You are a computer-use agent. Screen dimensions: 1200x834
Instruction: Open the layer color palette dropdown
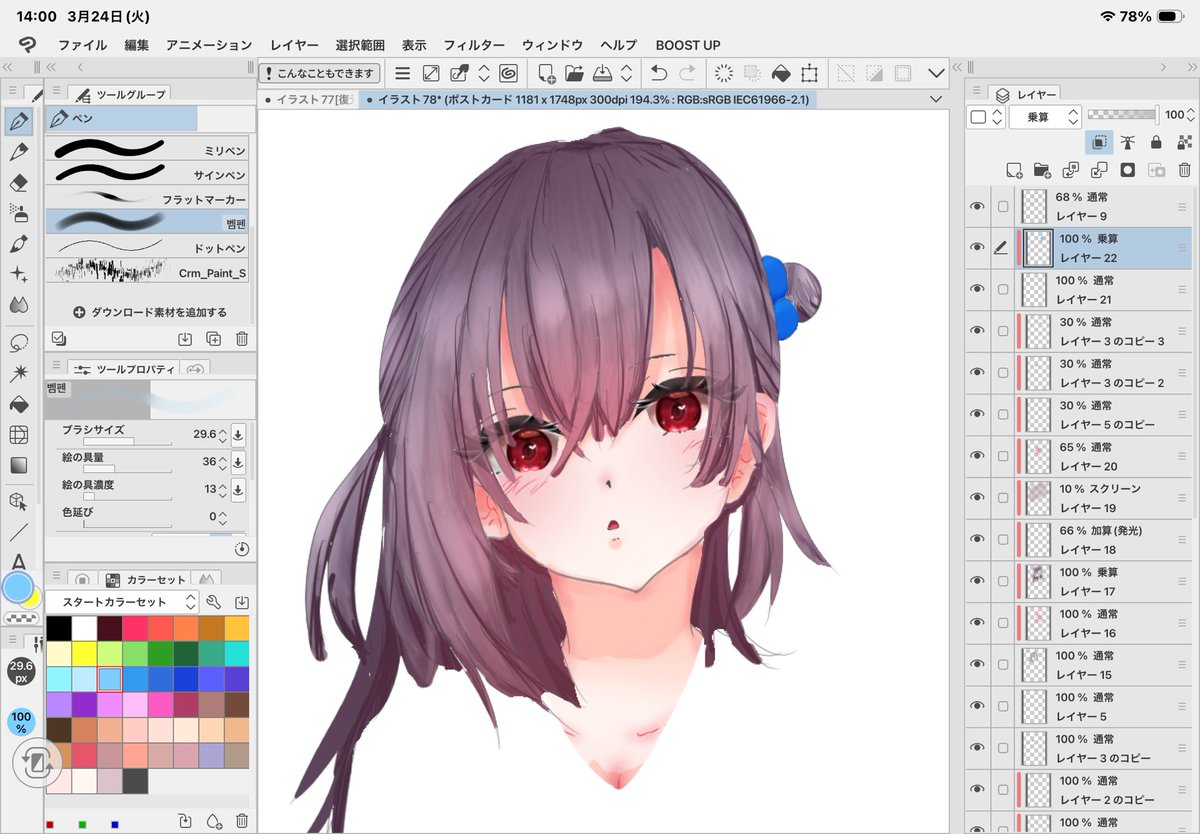[985, 116]
